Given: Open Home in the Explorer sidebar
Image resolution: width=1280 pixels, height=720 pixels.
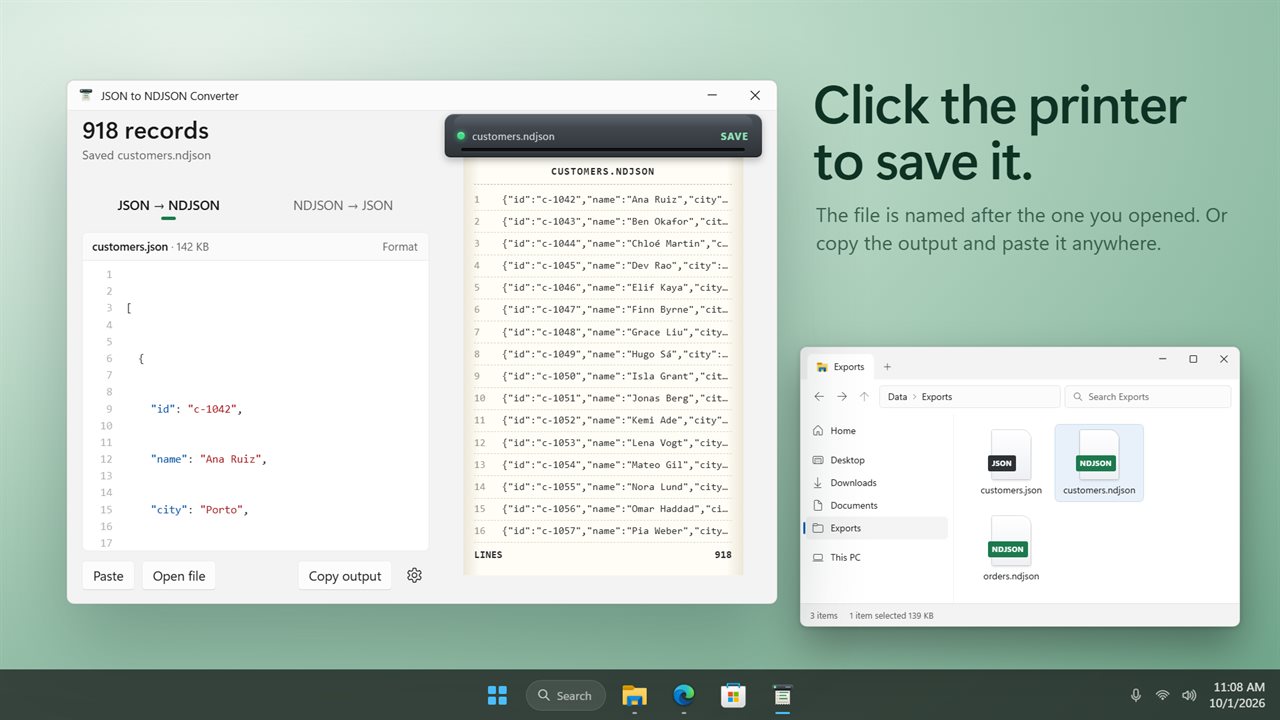Looking at the screenshot, I should [876, 431].
